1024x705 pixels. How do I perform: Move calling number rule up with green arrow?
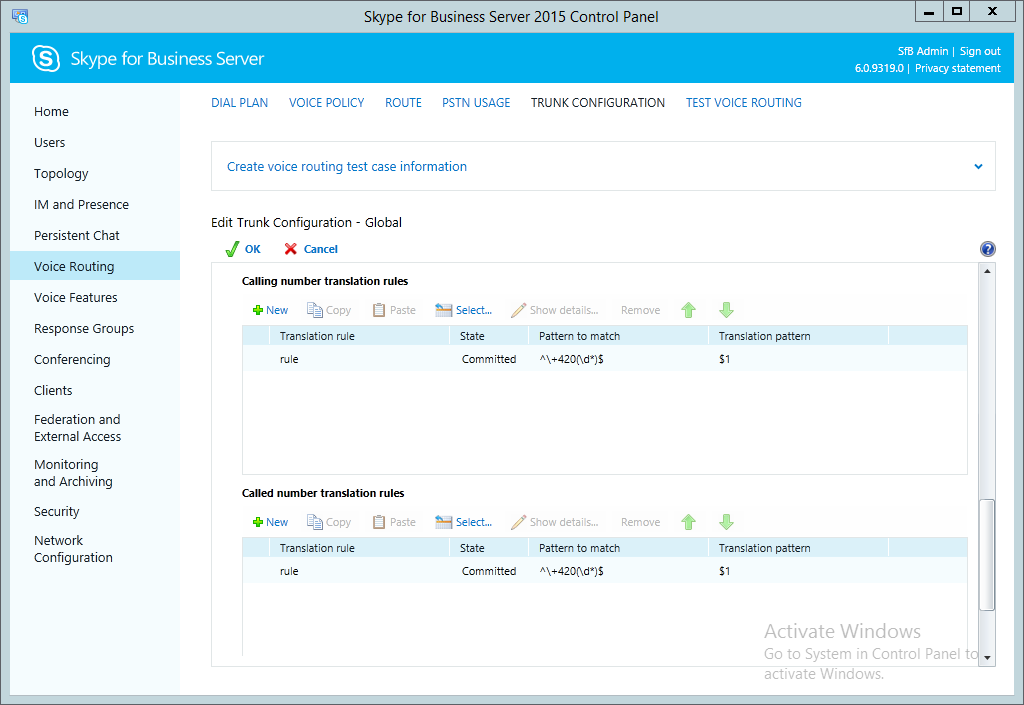[x=688, y=310]
